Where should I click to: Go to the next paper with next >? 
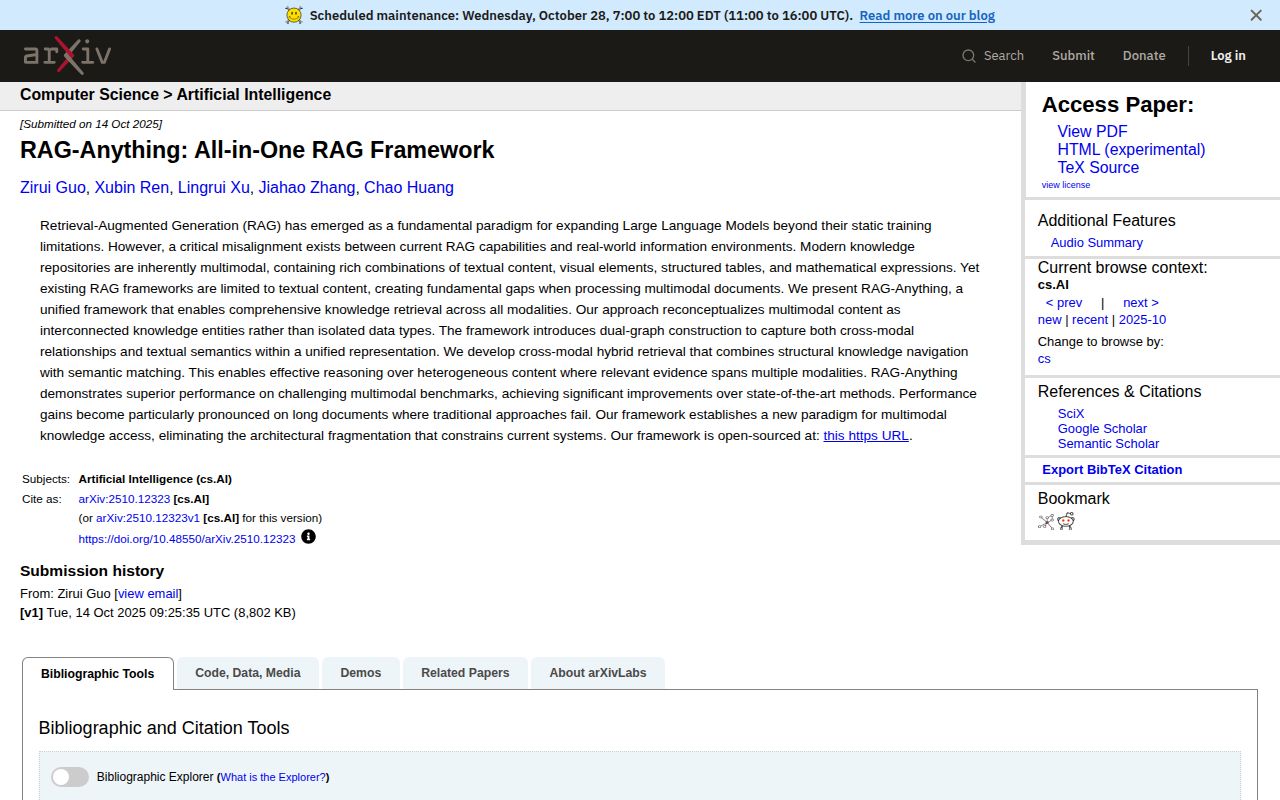click(1141, 302)
